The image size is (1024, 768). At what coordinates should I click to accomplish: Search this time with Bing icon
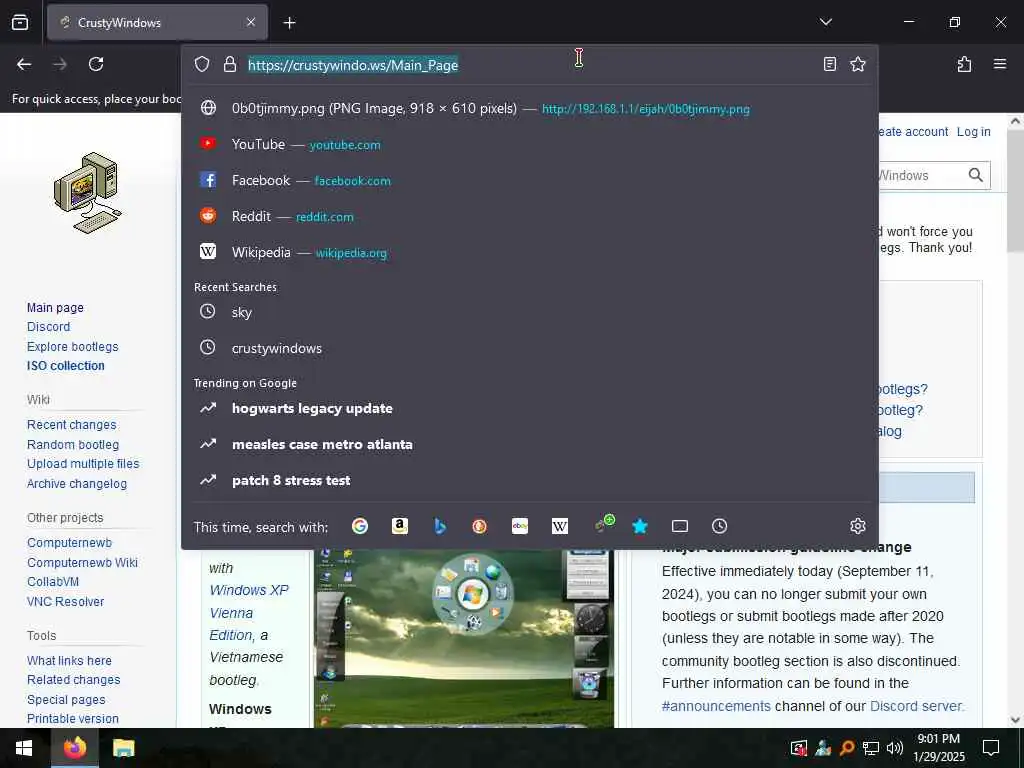coord(440,526)
